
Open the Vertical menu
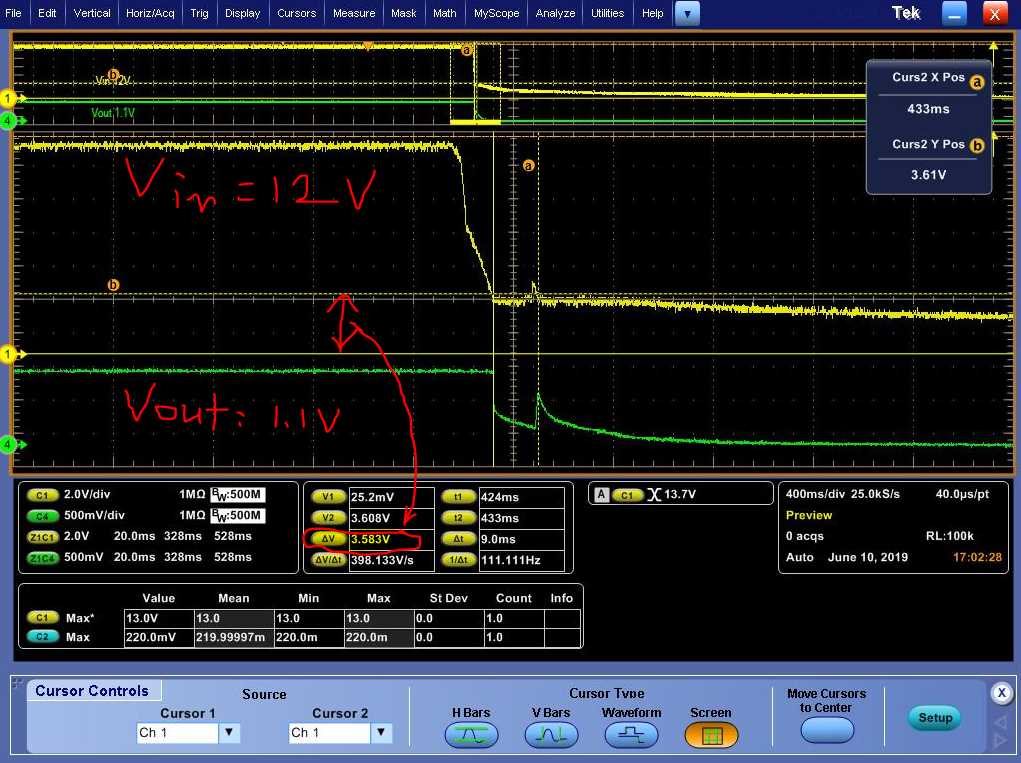pyautogui.click(x=91, y=13)
